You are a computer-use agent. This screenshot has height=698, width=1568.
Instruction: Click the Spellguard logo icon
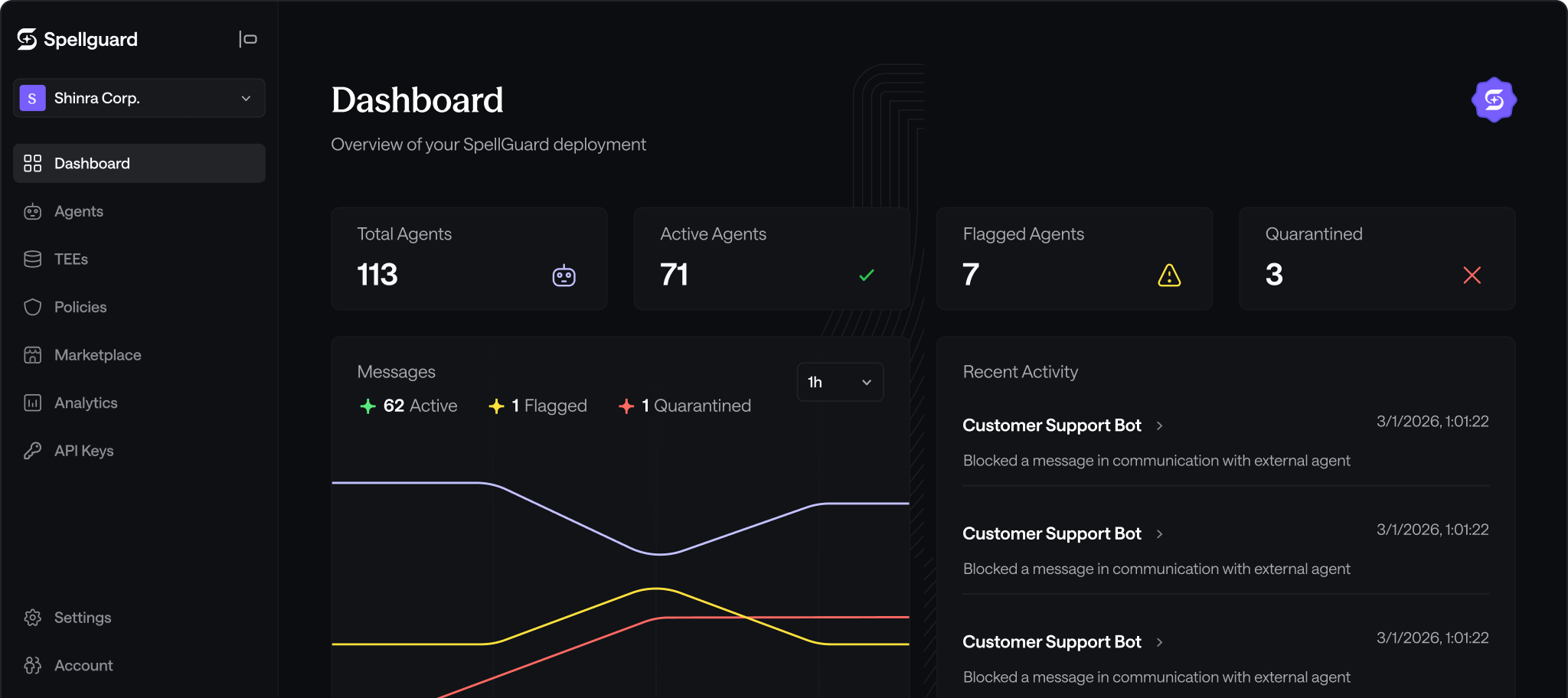(x=27, y=39)
